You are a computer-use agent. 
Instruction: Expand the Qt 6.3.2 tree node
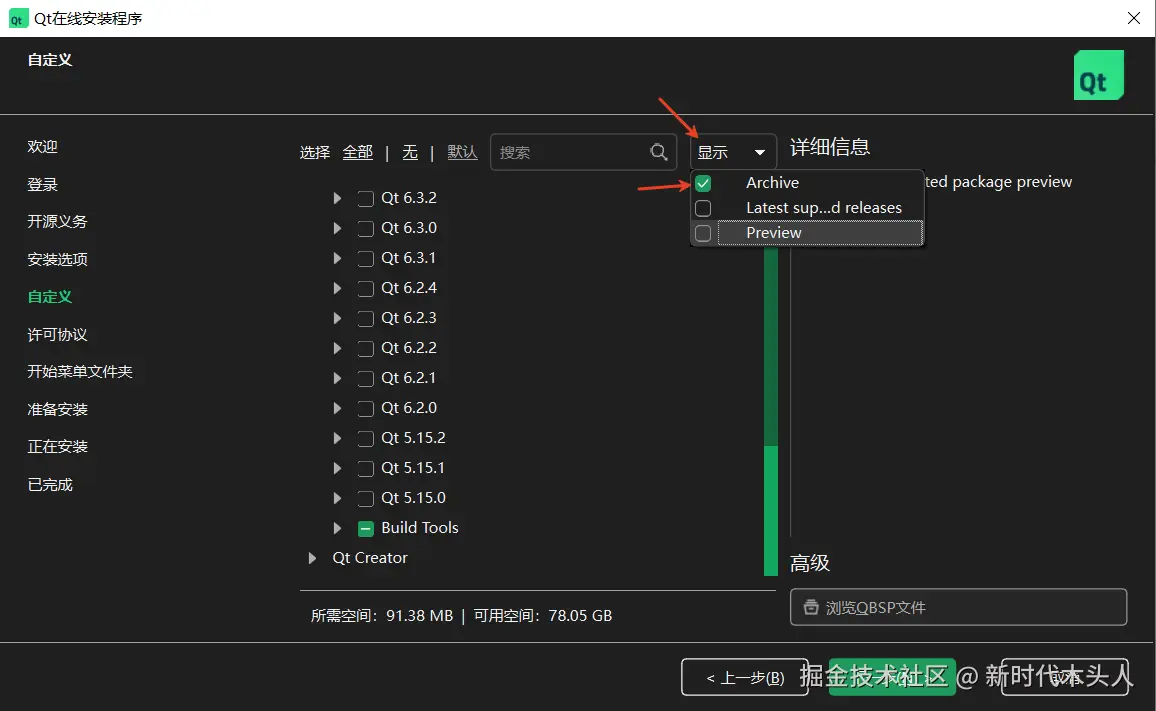[337, 198]
